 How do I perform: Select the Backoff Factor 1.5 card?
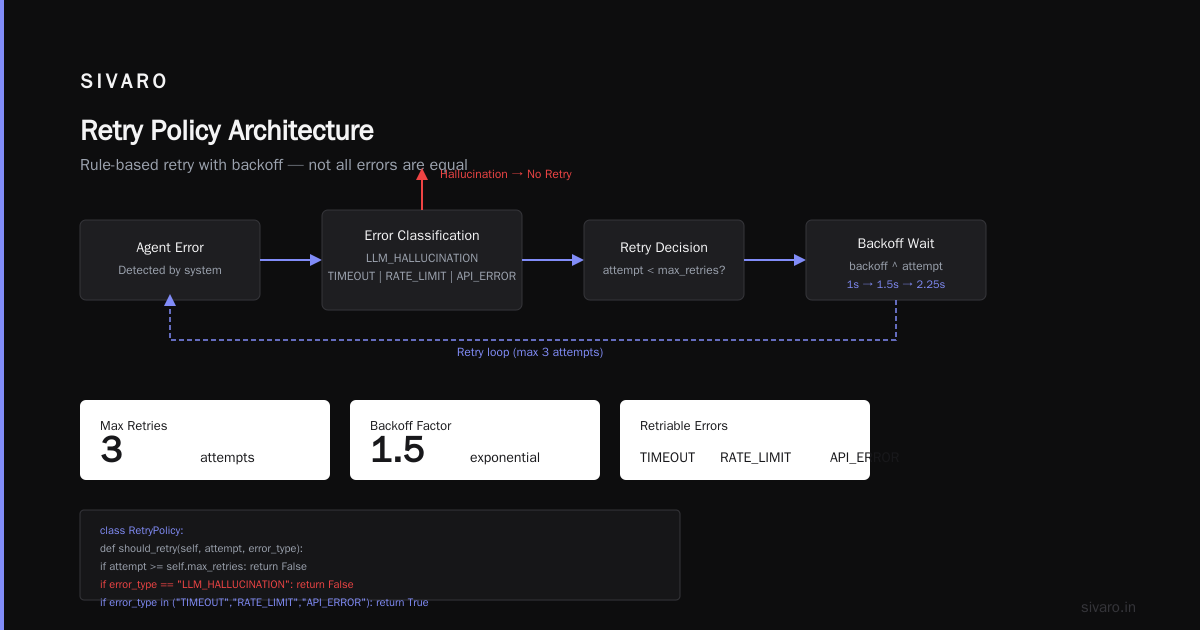tap(475, 440)
